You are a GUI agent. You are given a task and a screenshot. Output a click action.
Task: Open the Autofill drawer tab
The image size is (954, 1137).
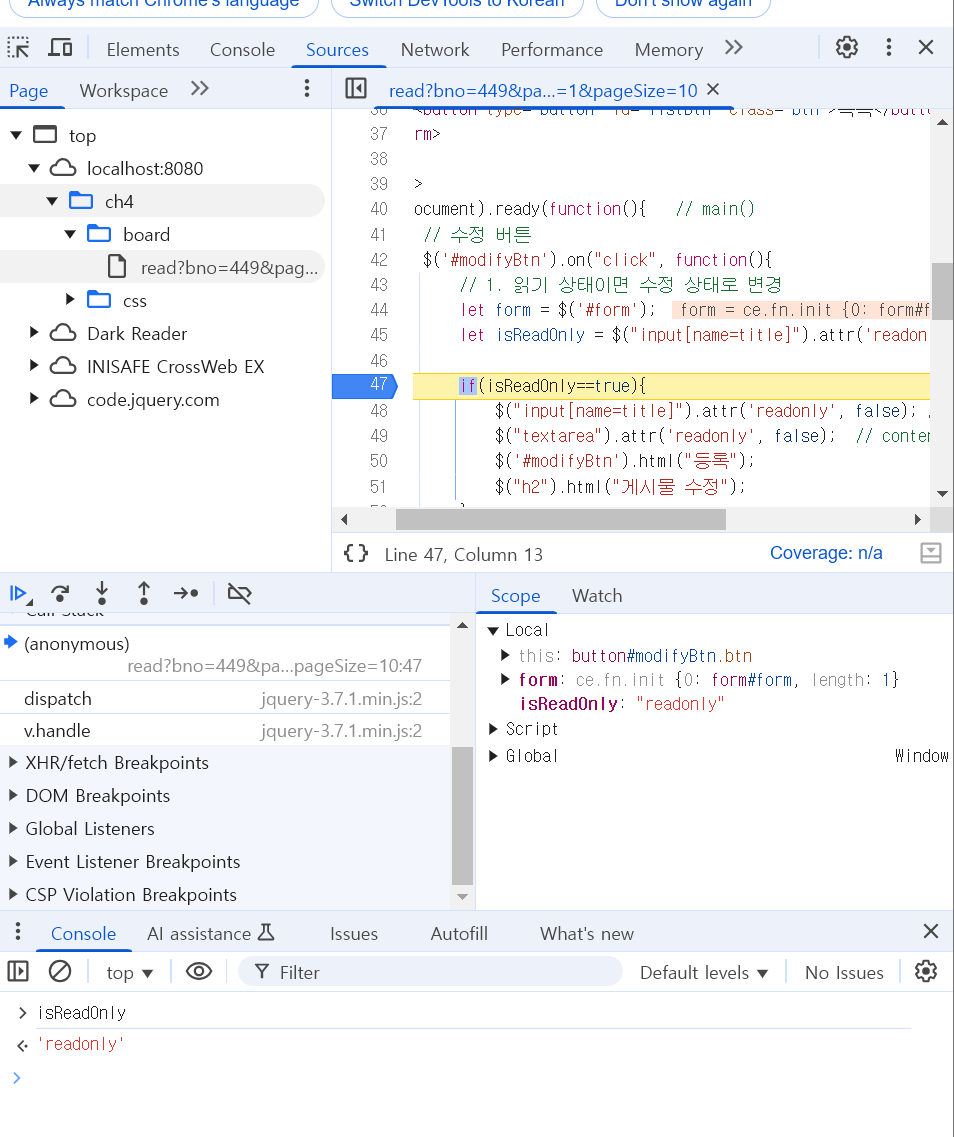pyautogui.click(x=459, y=934)
